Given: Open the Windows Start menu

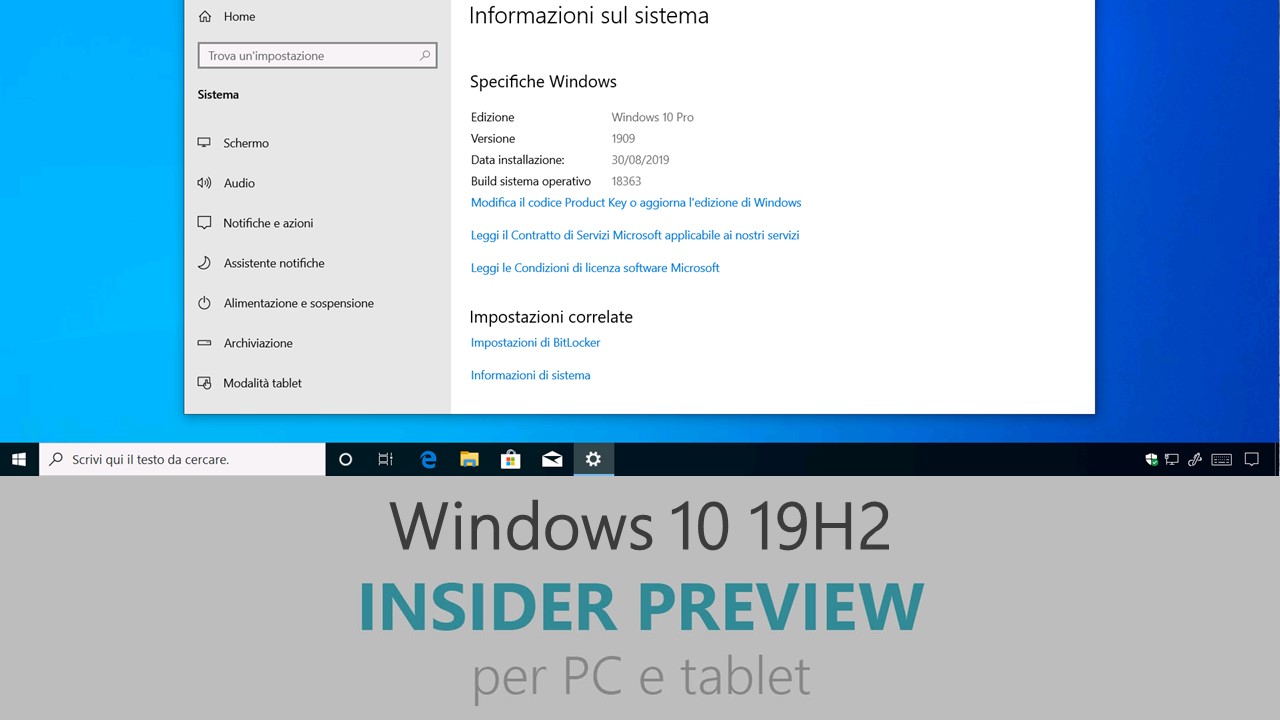Looking at the screenshot, I should 19,459.
